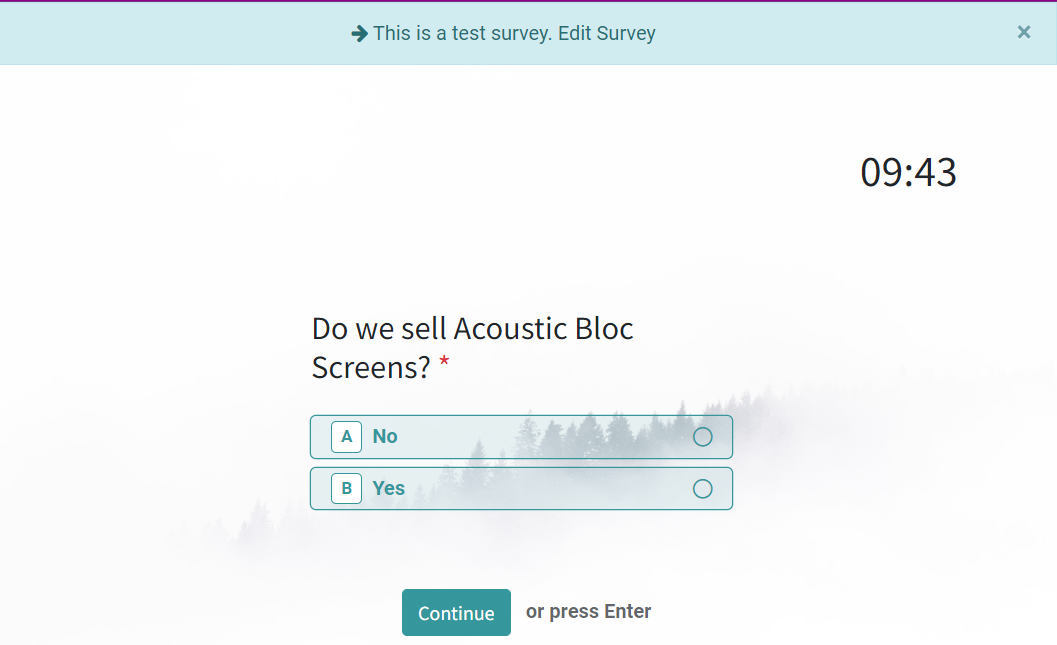
Task: Click the B key badge beside Yes
Action: coord(346,488)
